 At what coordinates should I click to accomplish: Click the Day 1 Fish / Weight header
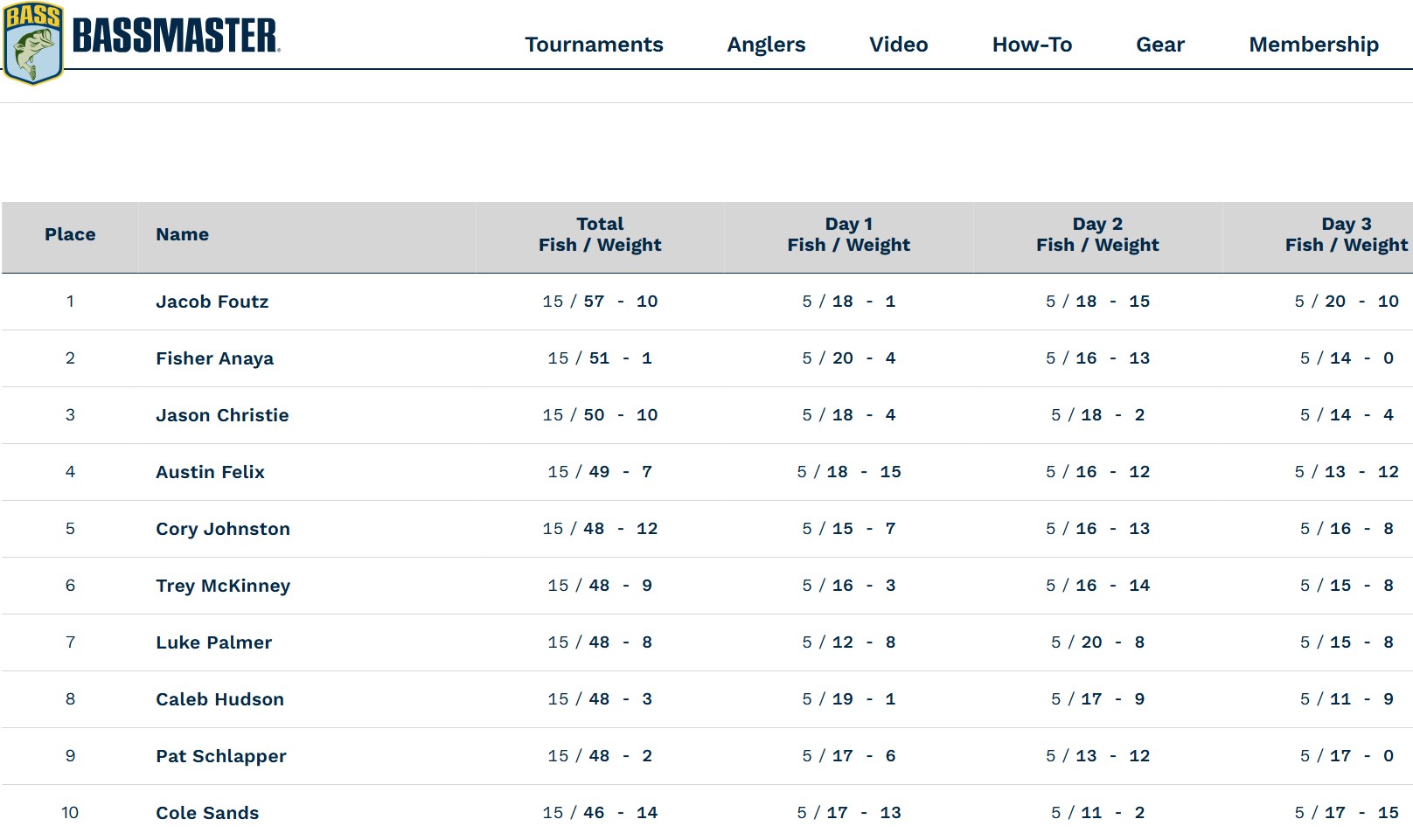tap(848, 234)
